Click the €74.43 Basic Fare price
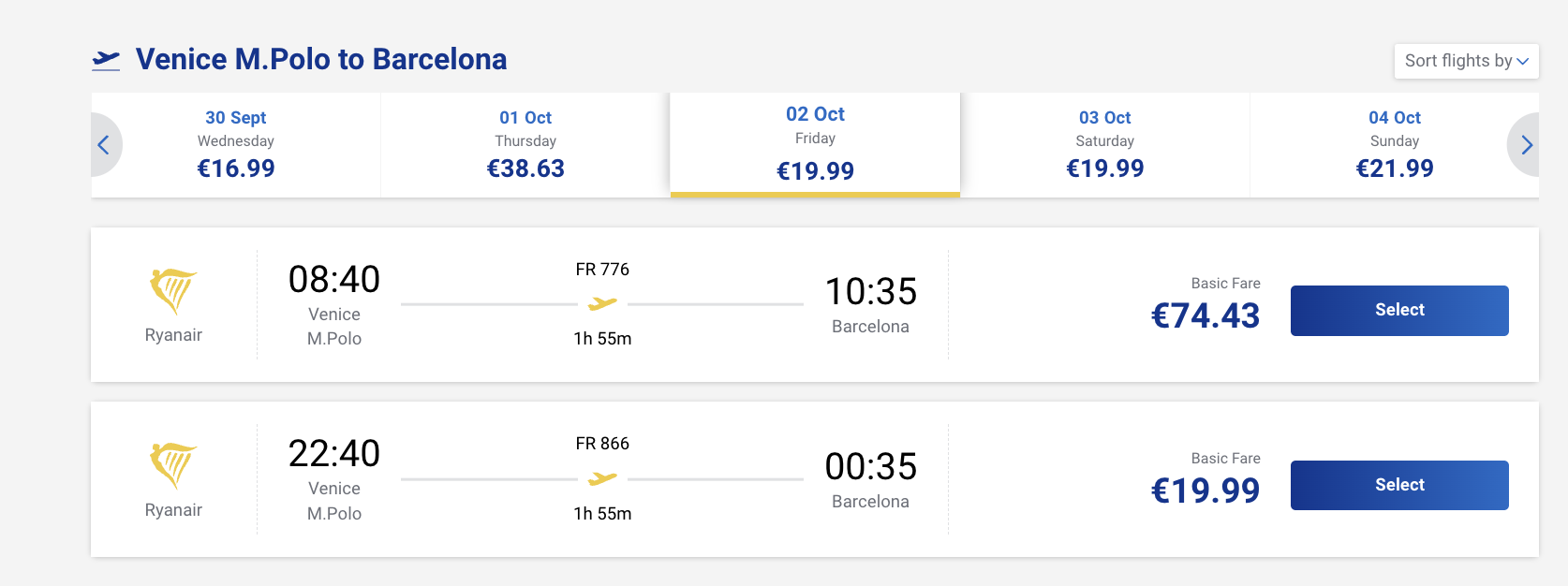Screen dimensions: 1568x586 [x=1206, y=316]
